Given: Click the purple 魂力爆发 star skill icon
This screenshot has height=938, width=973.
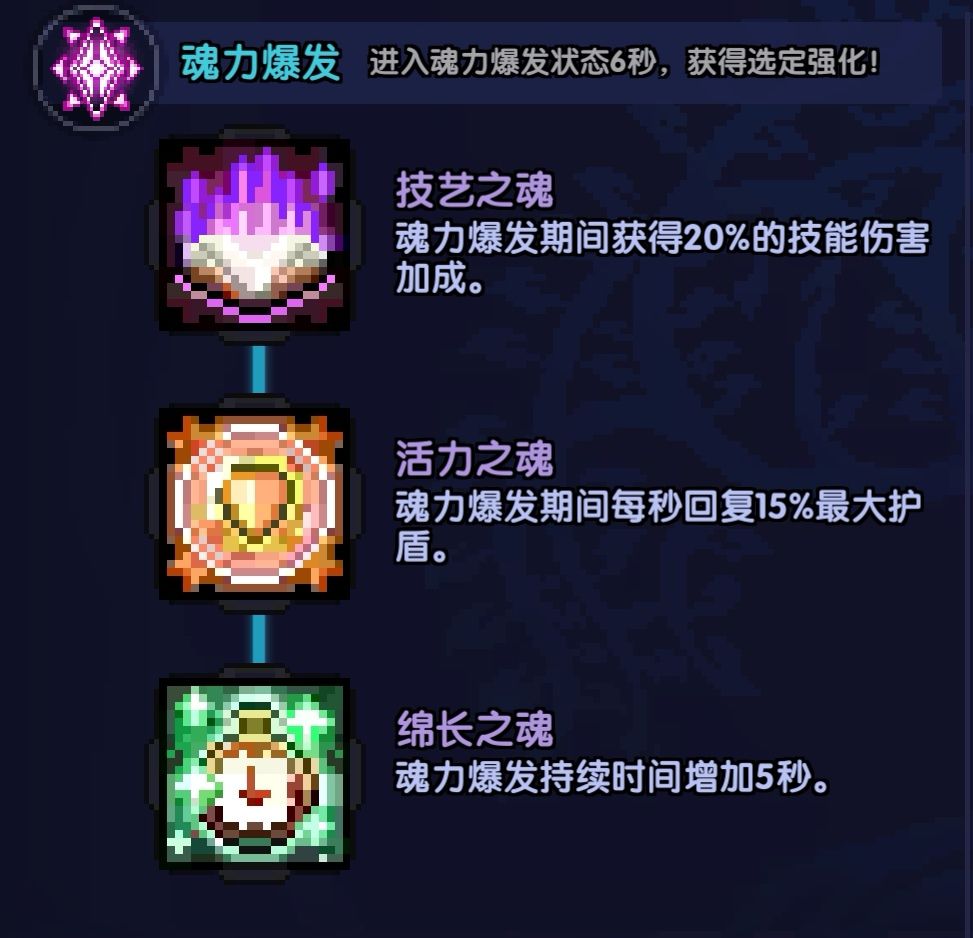Looking at the screenshot, I should pos(96,68).
